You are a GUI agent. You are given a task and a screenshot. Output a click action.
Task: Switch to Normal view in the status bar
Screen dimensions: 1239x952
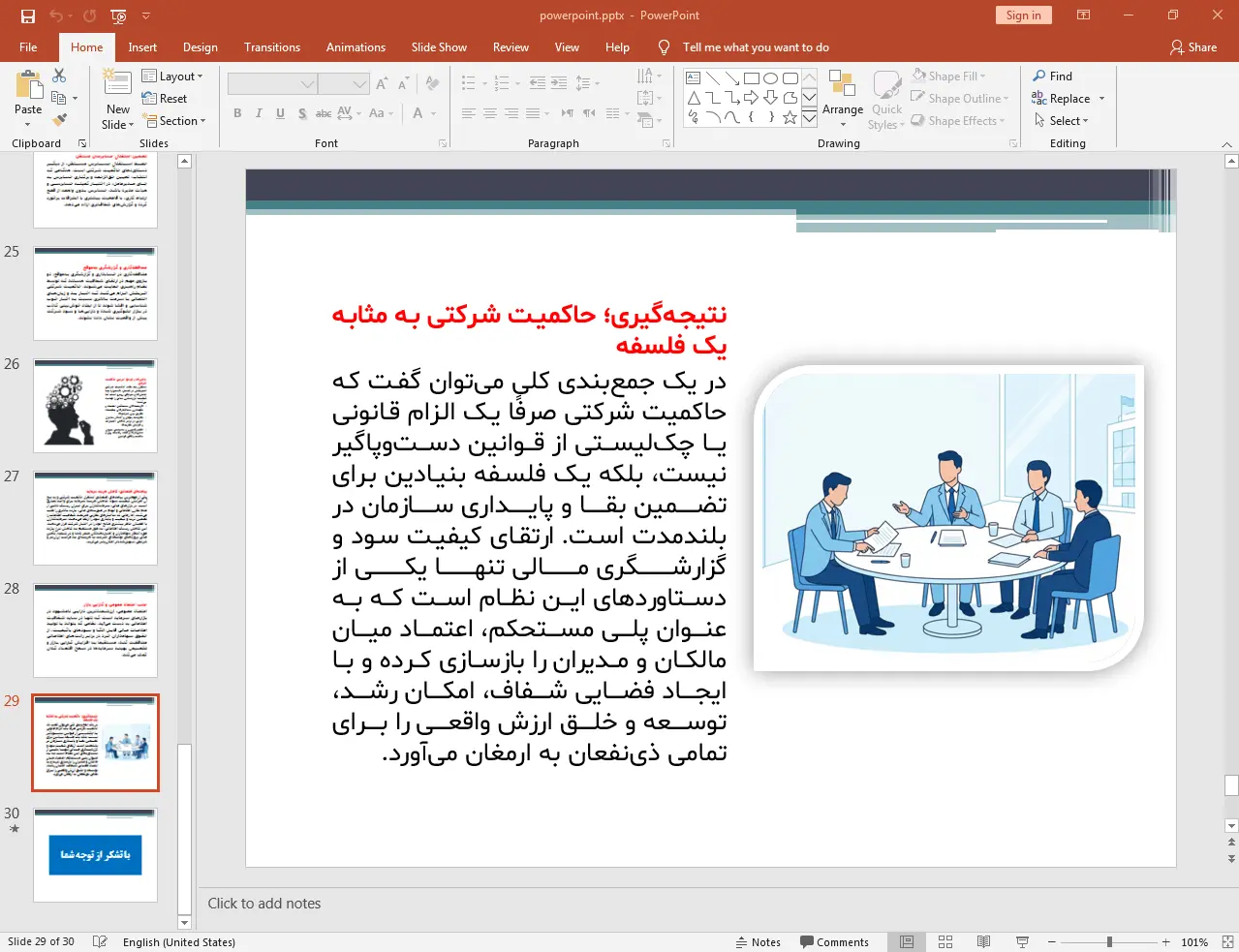(x=907, y=942)
